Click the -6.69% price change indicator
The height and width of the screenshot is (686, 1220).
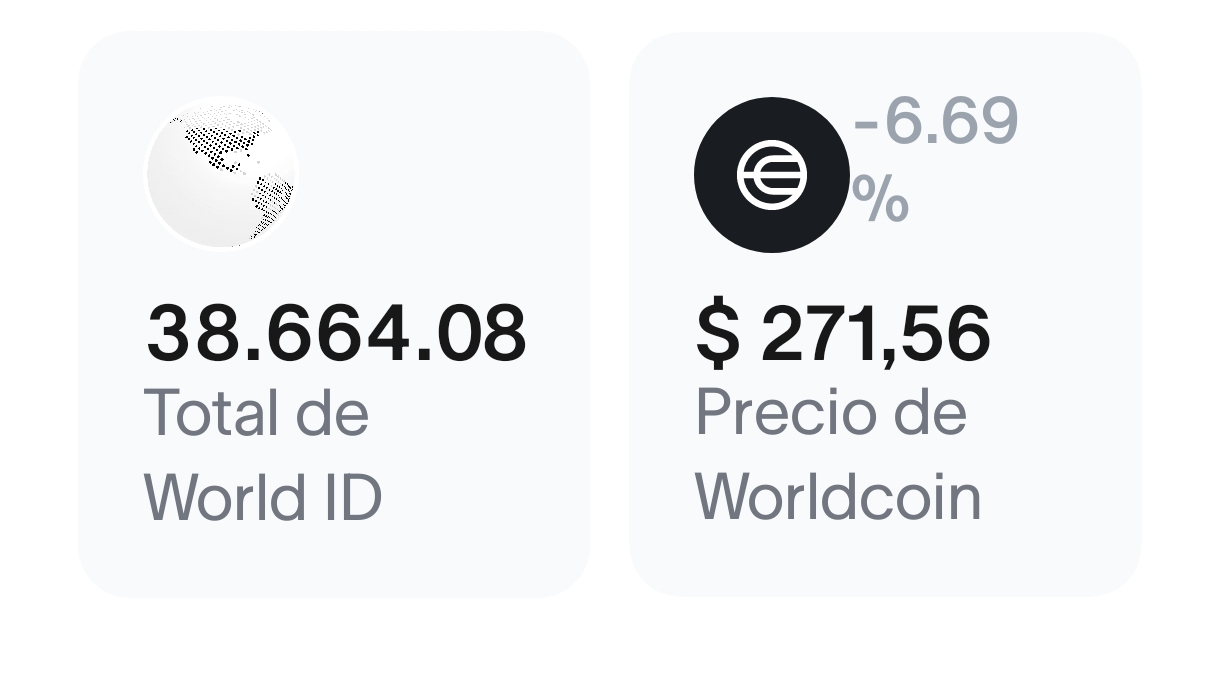coord(934,160)
